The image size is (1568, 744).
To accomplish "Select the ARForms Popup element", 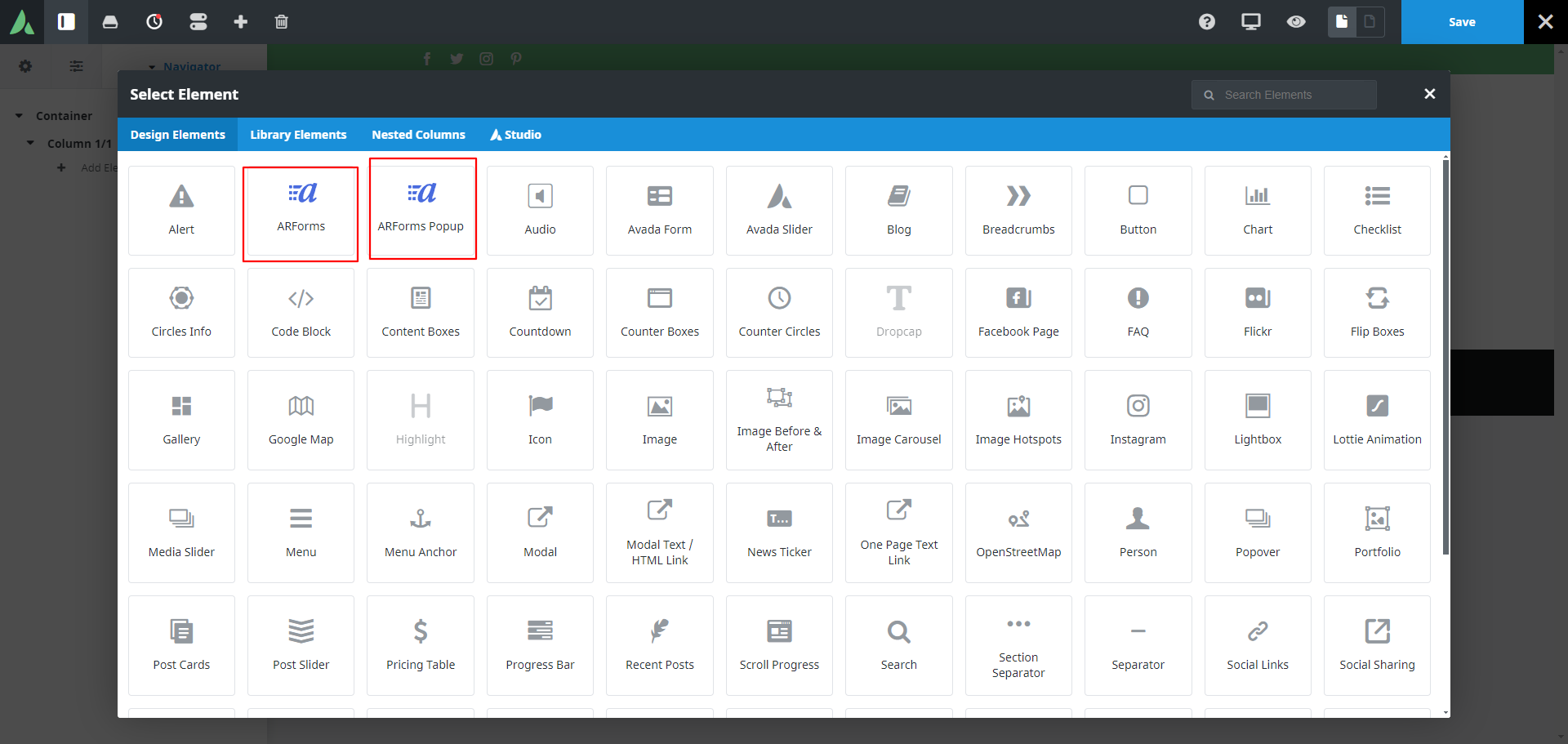I will tap(421, 209).
